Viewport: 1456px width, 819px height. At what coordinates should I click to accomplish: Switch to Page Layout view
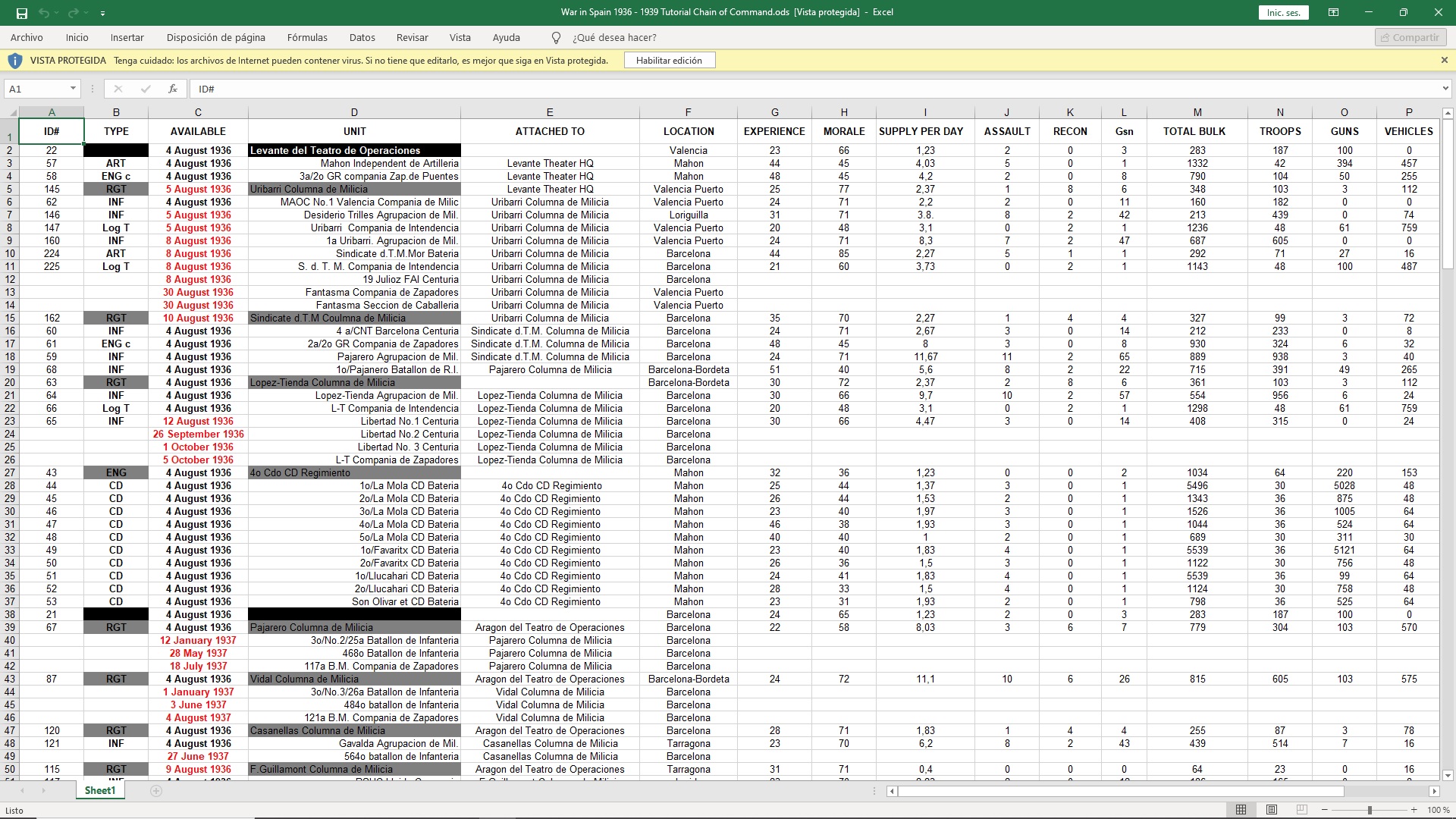(1272, 810)
